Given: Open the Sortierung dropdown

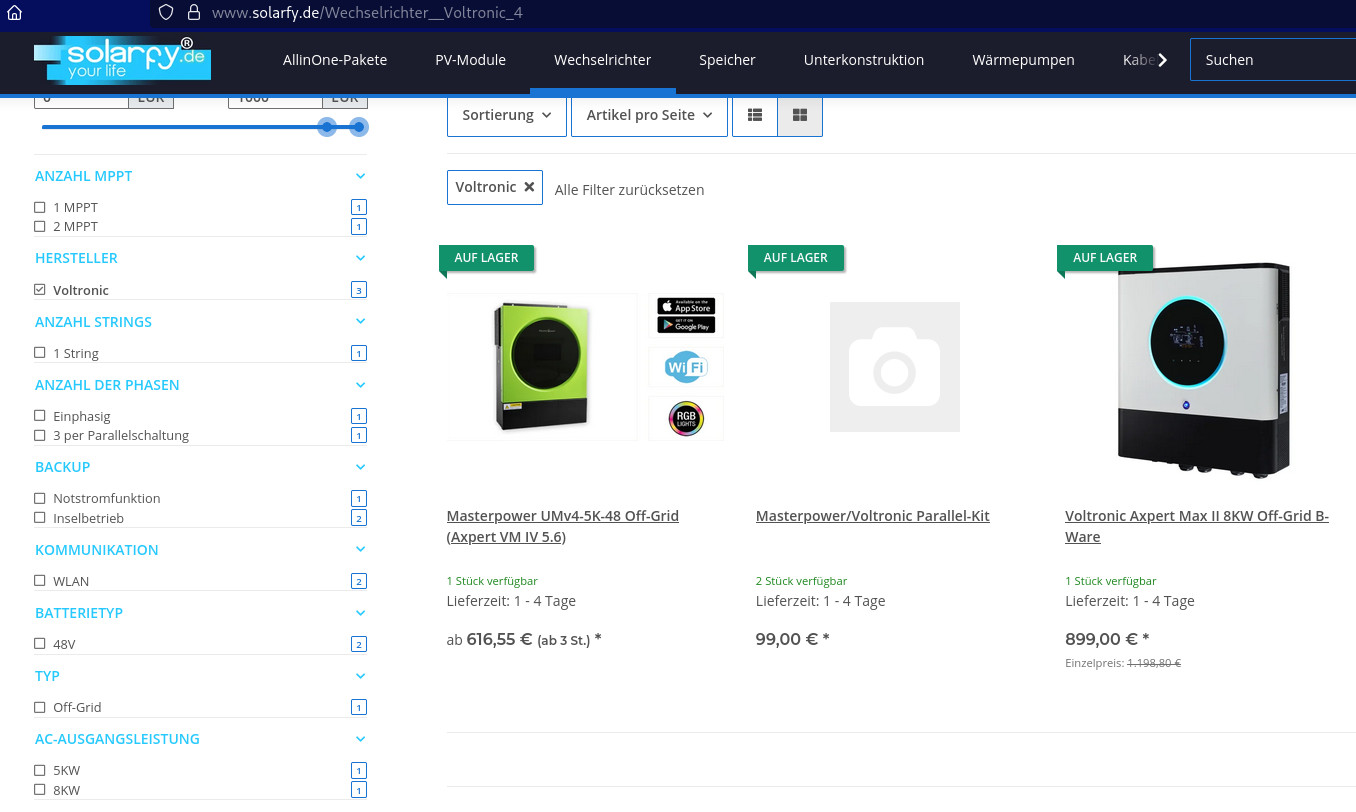Looking at the screenshot, I should click(x=507, y=115).
